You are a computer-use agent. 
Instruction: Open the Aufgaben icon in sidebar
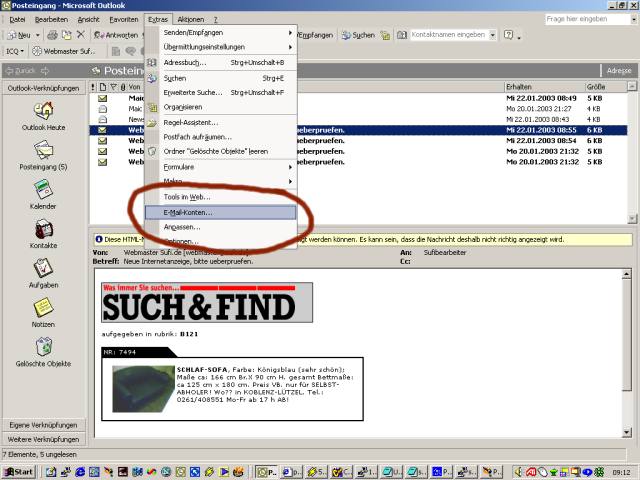pyautogui.click(x=43, y=268)
